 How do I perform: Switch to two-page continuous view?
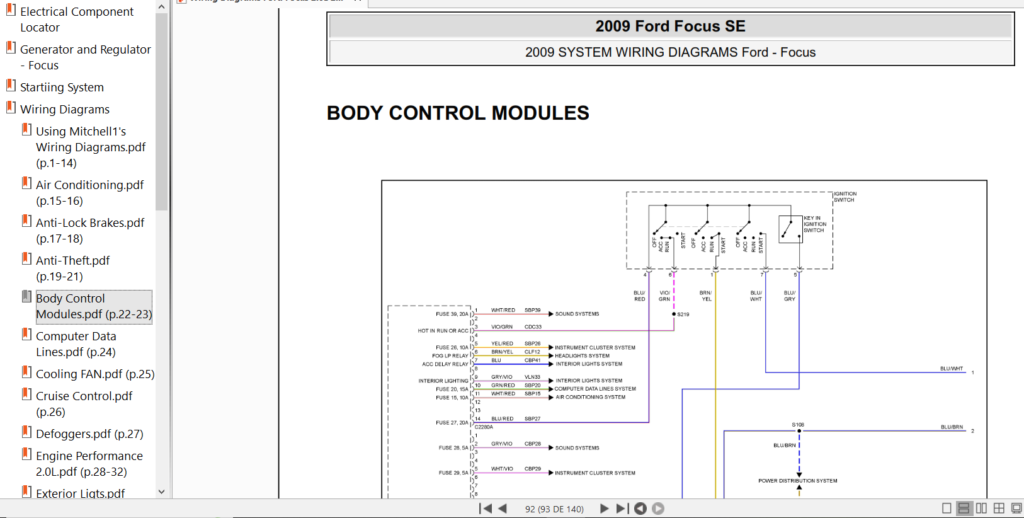tap(999, 508)
